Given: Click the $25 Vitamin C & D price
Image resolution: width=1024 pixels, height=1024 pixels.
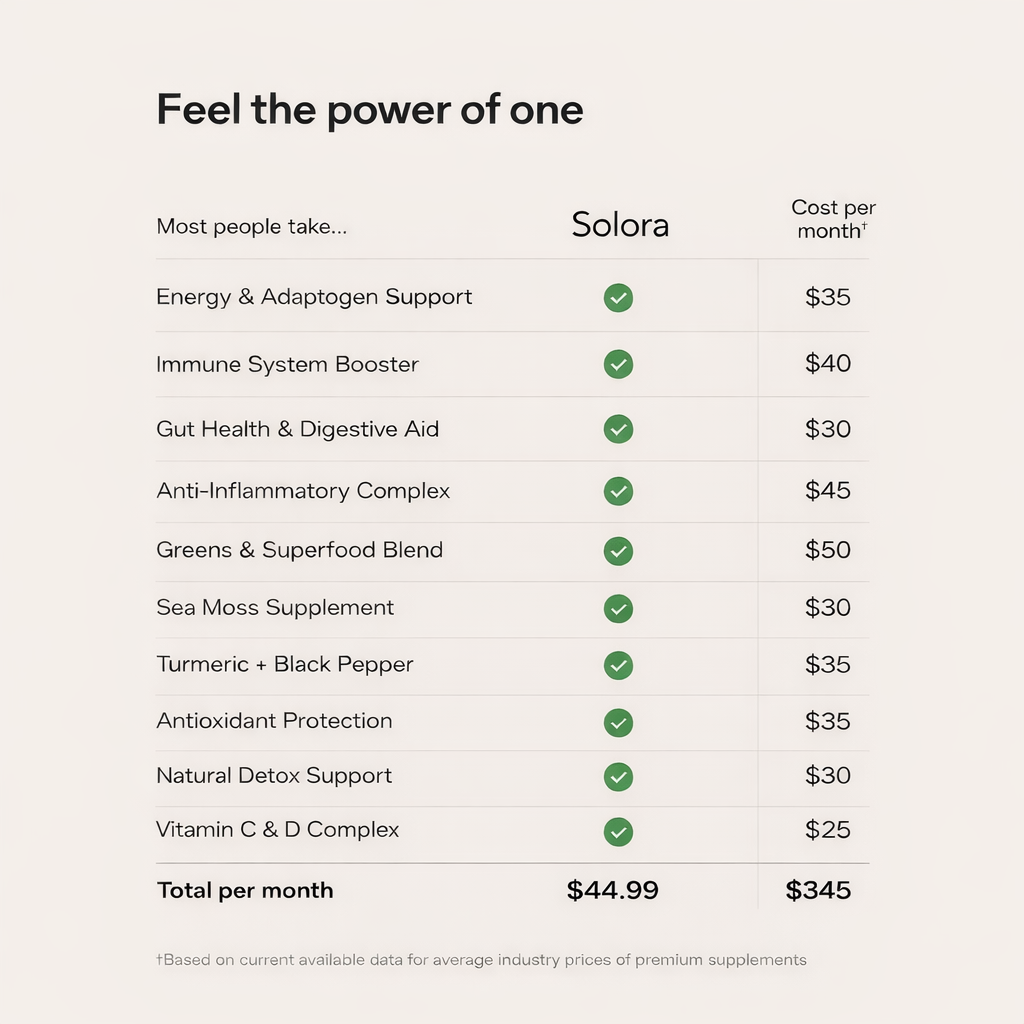Looking at the screenshot, I should pyautogui.click(x=828, y=830).
